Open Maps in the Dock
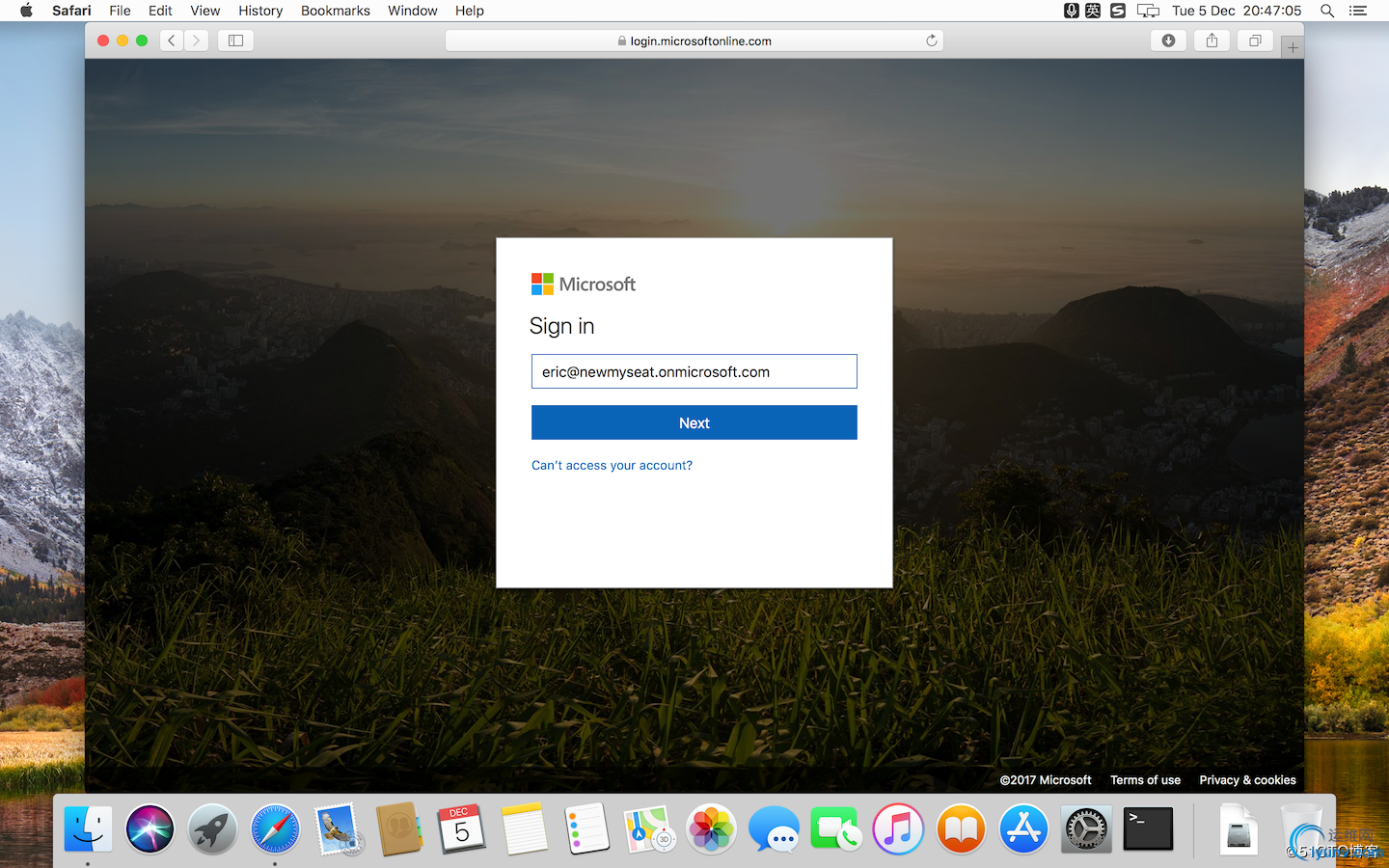Viewport: 1389px width, 868px height. [x=649, y=829]
